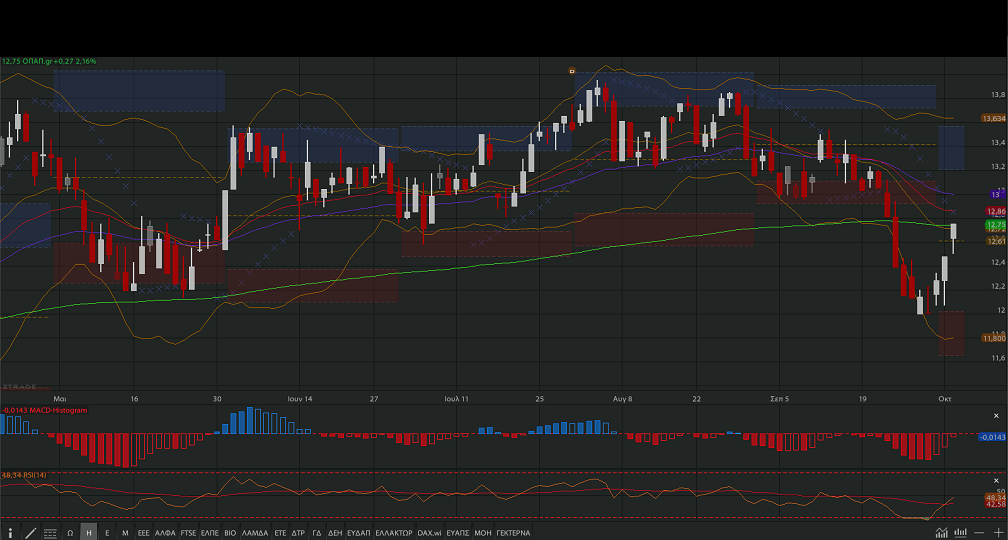The image size is (1008, 540).
Task: Open the ETE symbol chart
Action: pyautogui.click(x=280, y=533)
